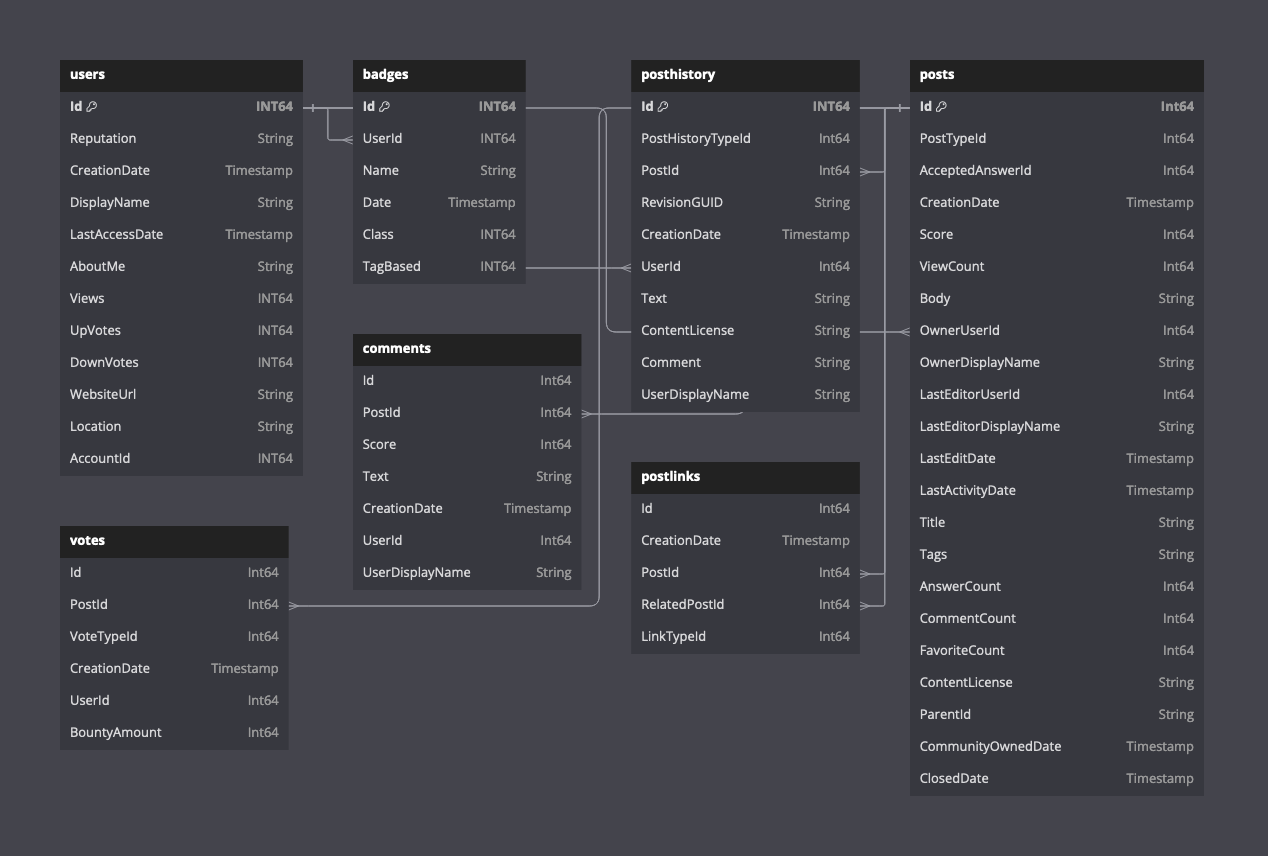This screenshot has height=856, width=1268.
Task: Click the badges table title bar
Action: pyautogui.click(x=439, y=74)
